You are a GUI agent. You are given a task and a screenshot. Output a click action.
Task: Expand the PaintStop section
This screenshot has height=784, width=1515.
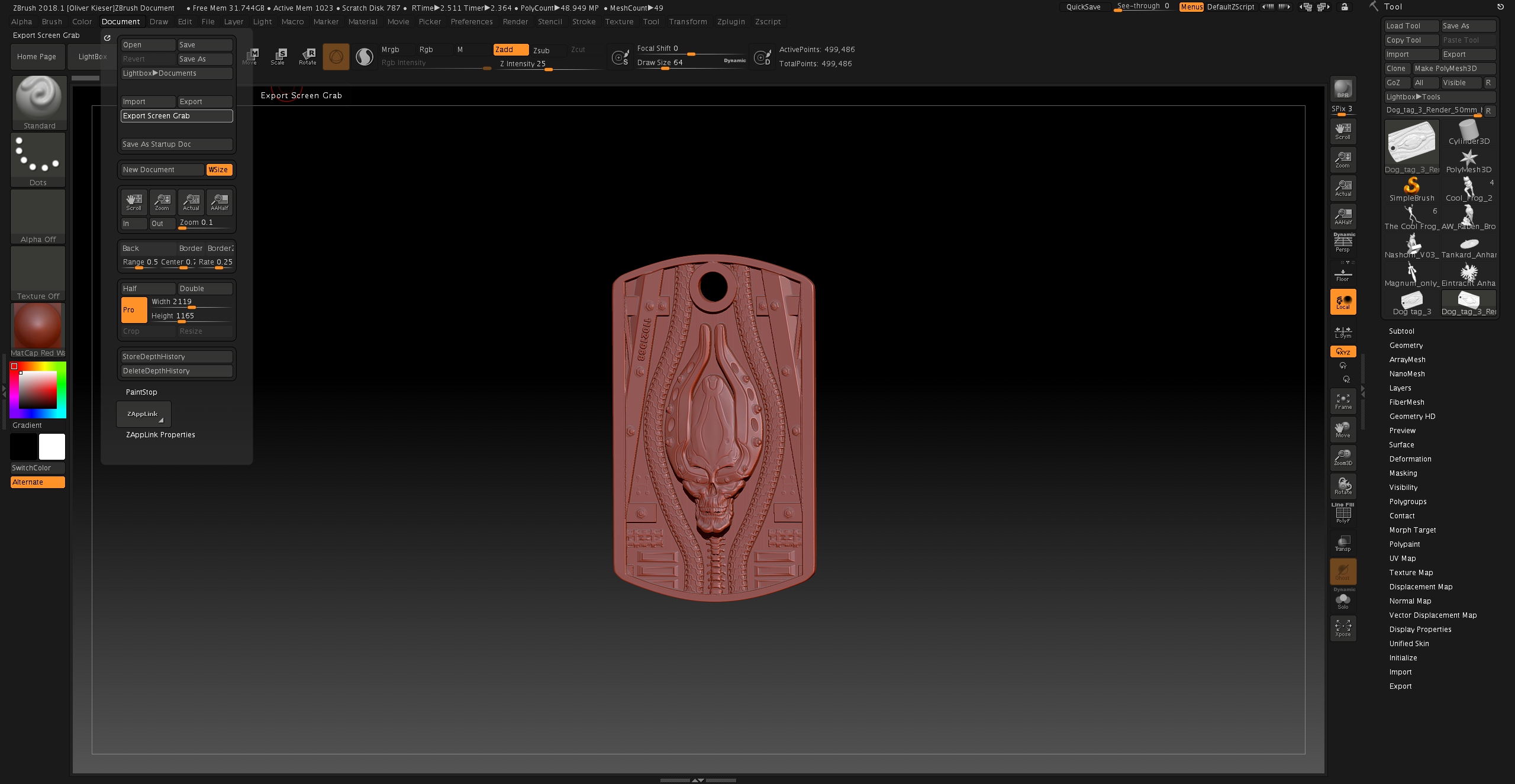pyautogui.click(x=141, y=392)
